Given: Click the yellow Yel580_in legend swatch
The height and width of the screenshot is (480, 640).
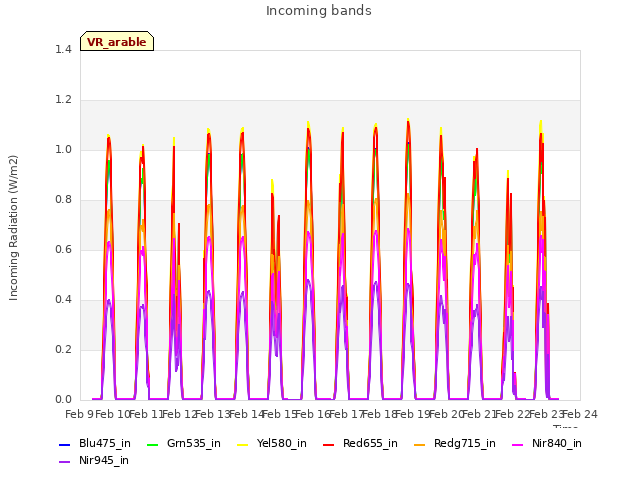Looking at the screenshot, I should click(242, 444).
